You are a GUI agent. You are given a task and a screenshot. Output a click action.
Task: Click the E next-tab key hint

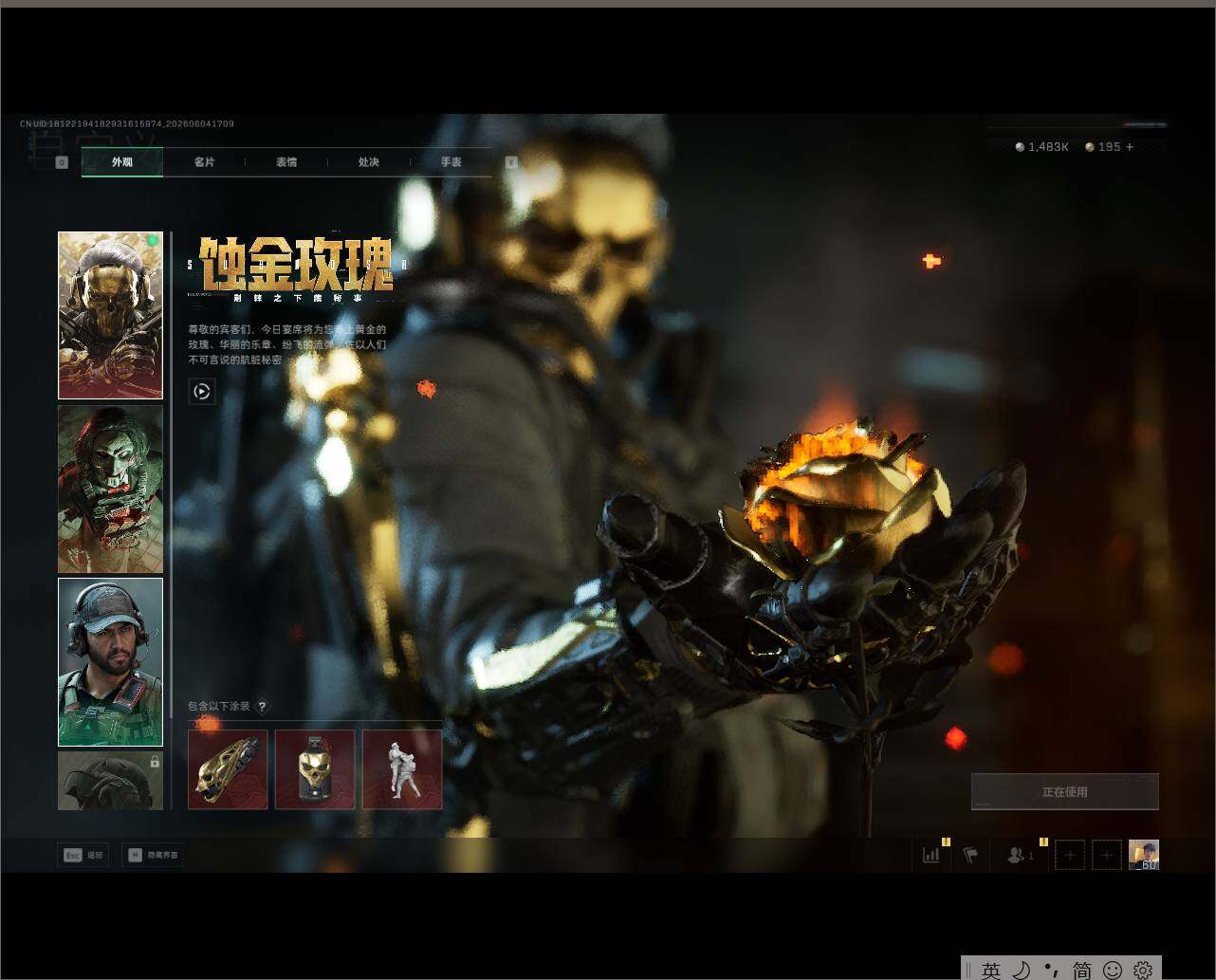pos(511,162)
